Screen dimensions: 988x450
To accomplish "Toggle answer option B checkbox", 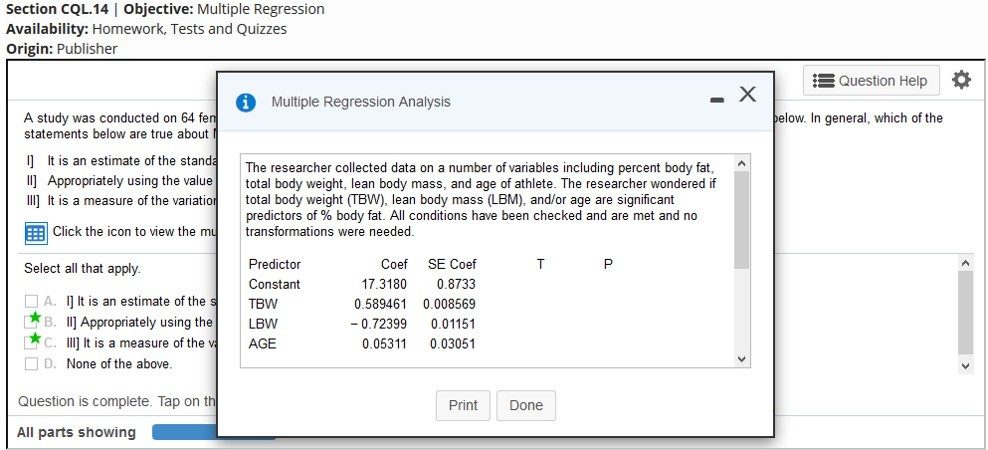I will pyautogui.click(x=29, y=324).
